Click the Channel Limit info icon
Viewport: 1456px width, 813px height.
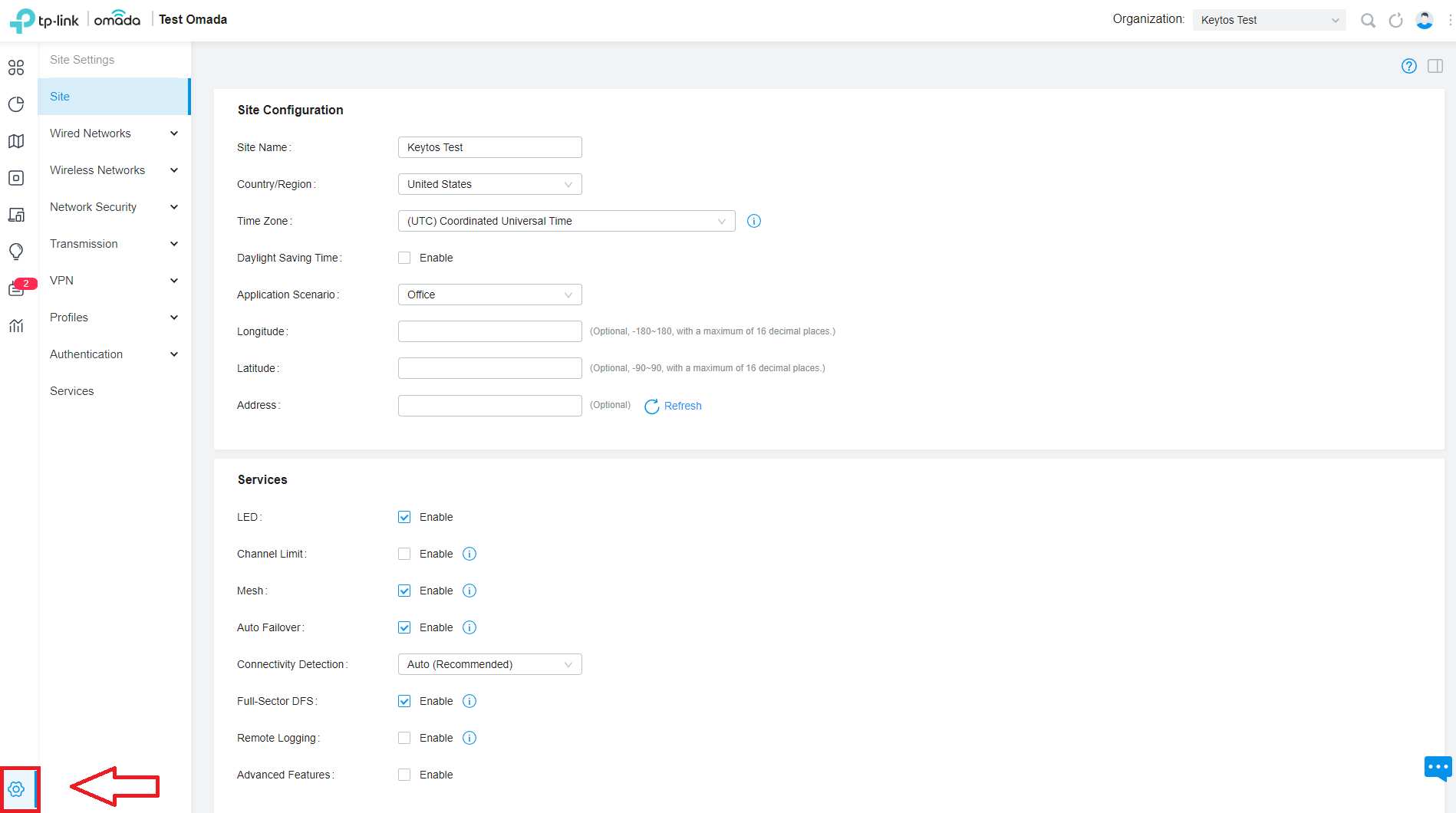pyautogui.click(x=469, y=554)
